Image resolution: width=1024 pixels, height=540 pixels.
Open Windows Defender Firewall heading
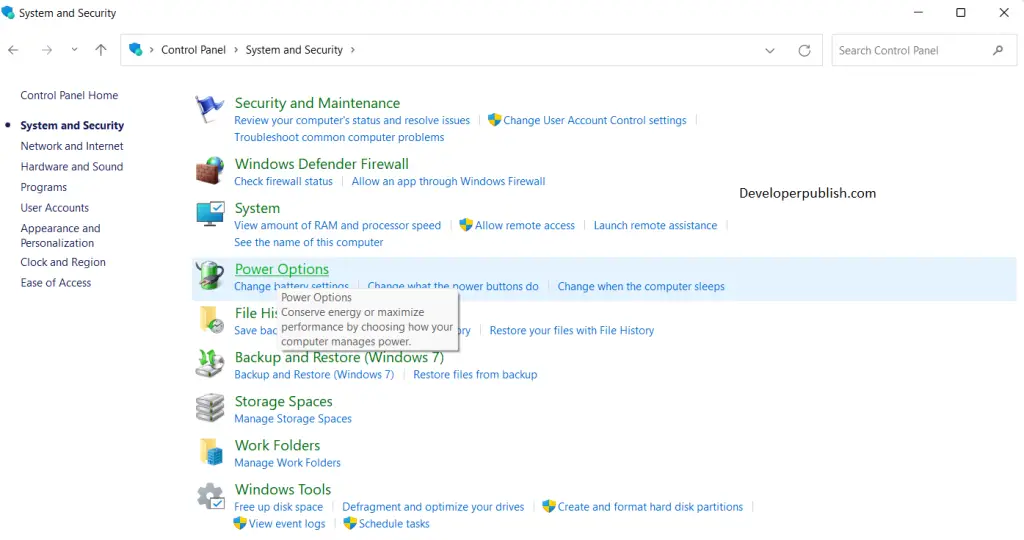322,164
